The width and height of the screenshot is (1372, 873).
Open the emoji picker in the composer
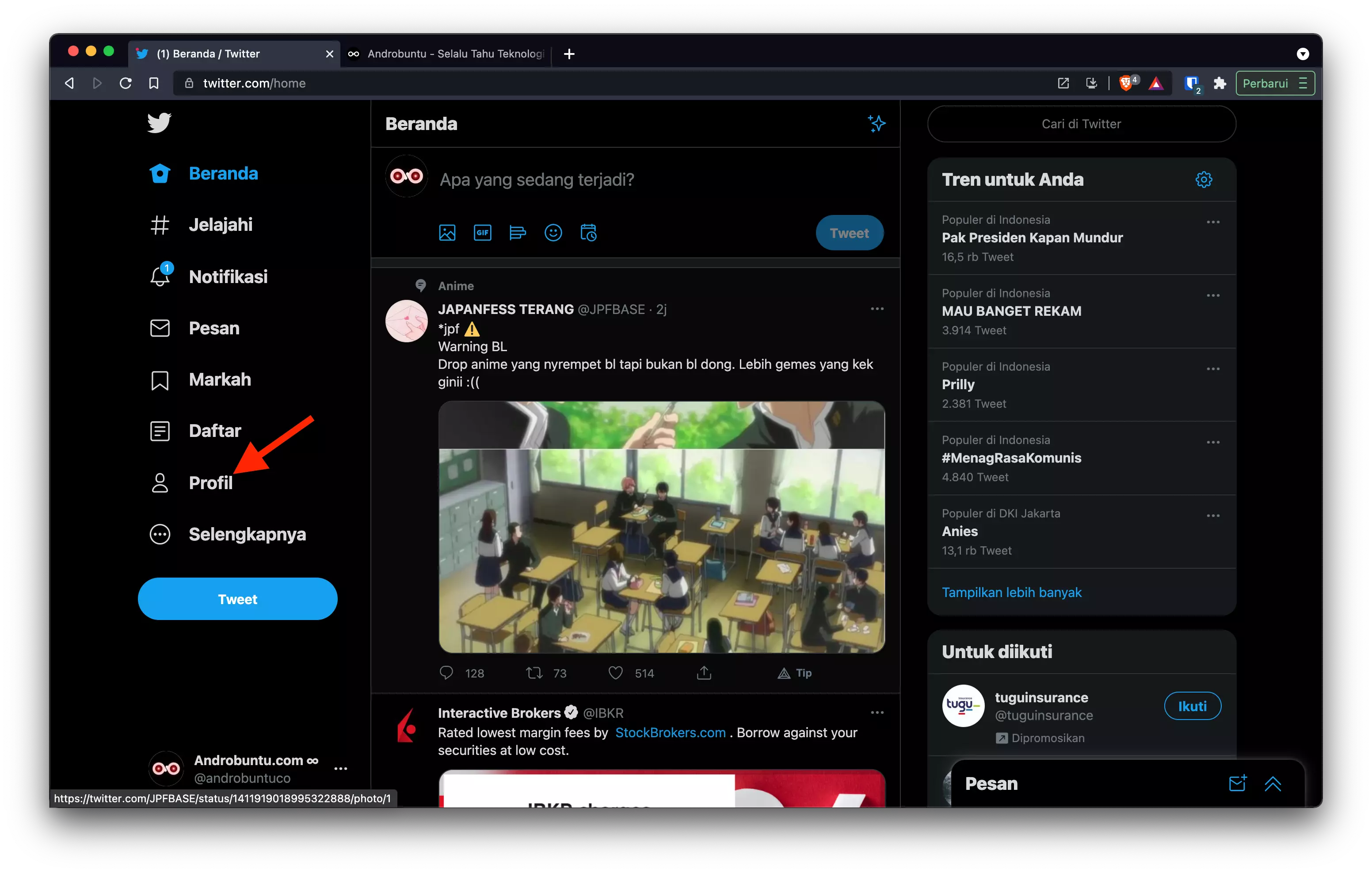click(x=553, y=233)
